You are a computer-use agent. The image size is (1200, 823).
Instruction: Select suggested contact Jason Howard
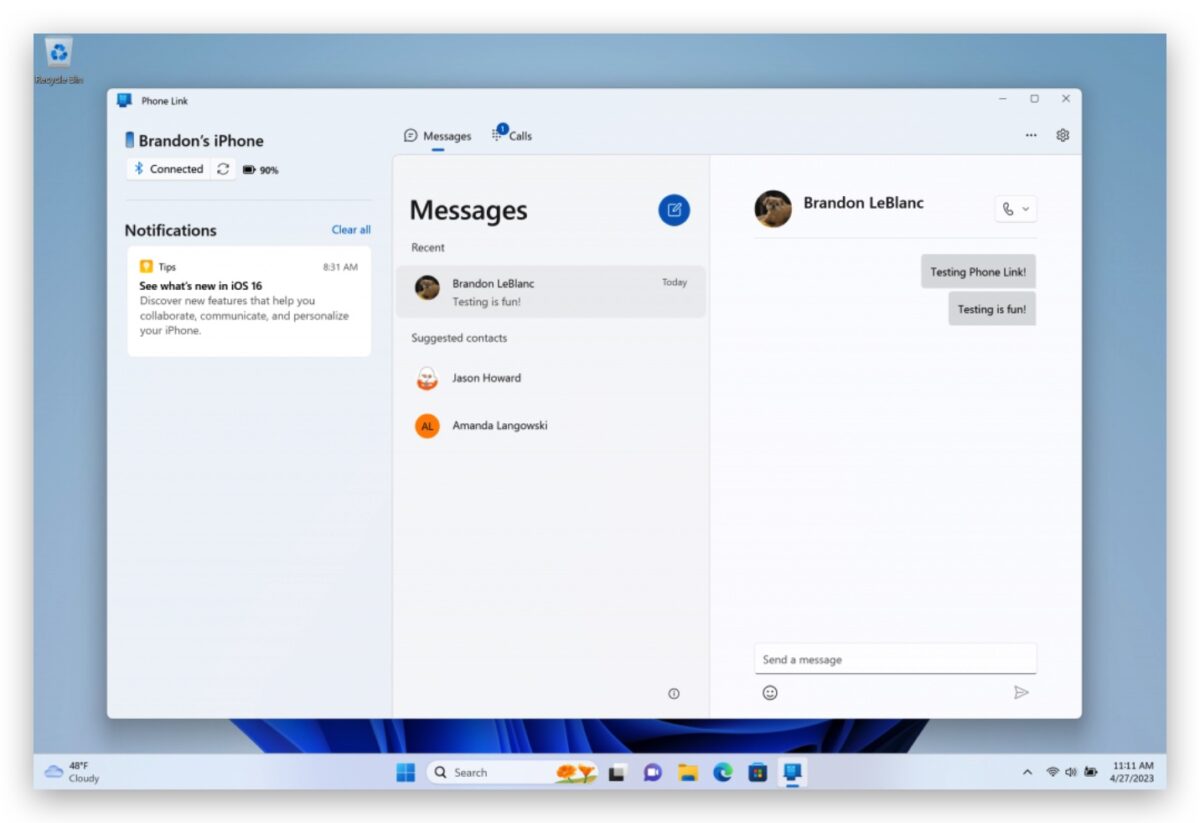coord(551,378)
